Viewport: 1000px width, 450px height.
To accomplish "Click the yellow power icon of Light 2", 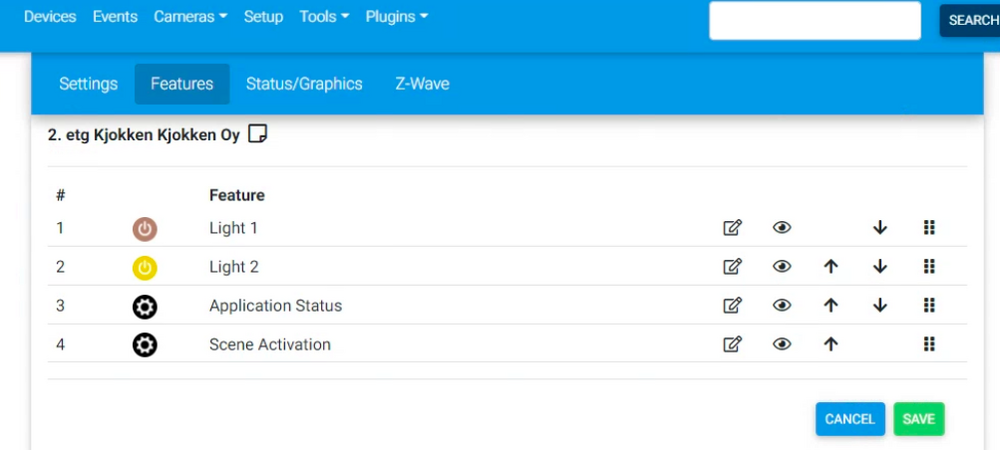I will click(x=145, y=268).
